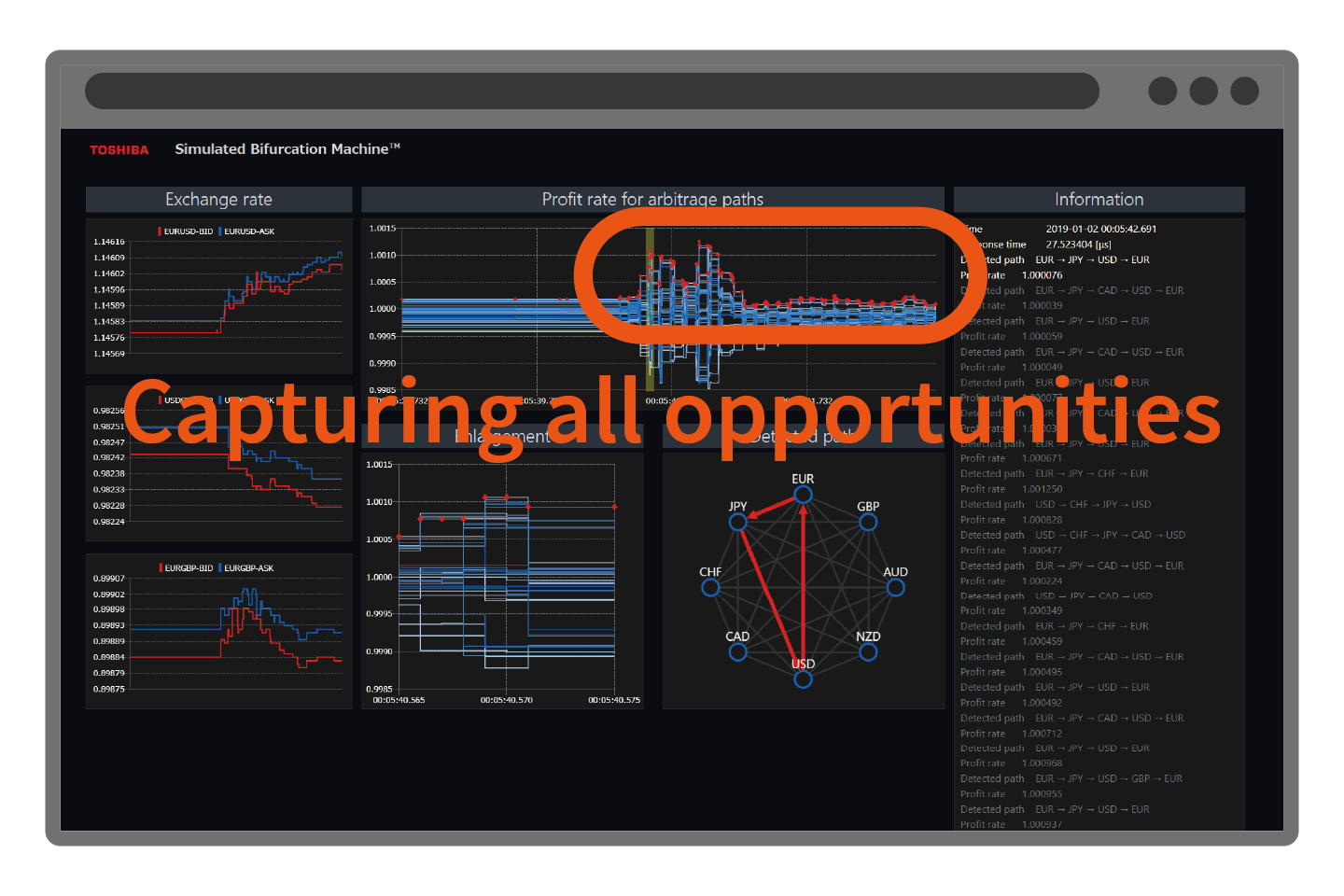The width and height of the screenshot is (1344, 896).
Task: Click the profit rate 1.000349
Action: tap(1042, 610)
